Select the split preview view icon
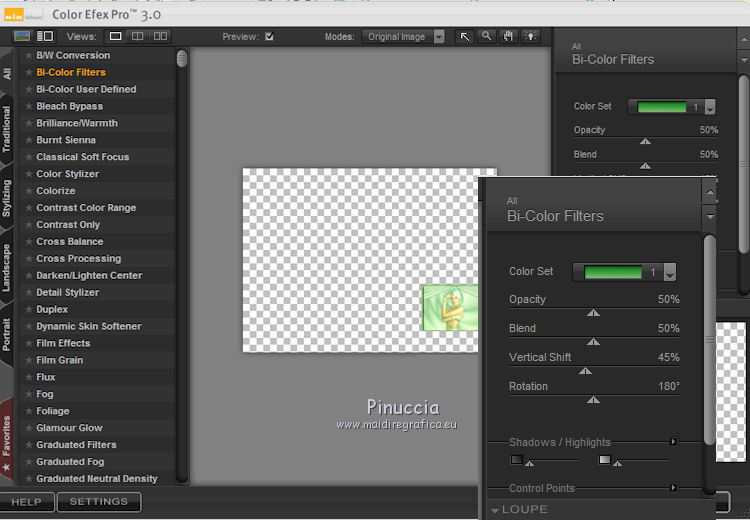750x520 pixels. [137, 36]
